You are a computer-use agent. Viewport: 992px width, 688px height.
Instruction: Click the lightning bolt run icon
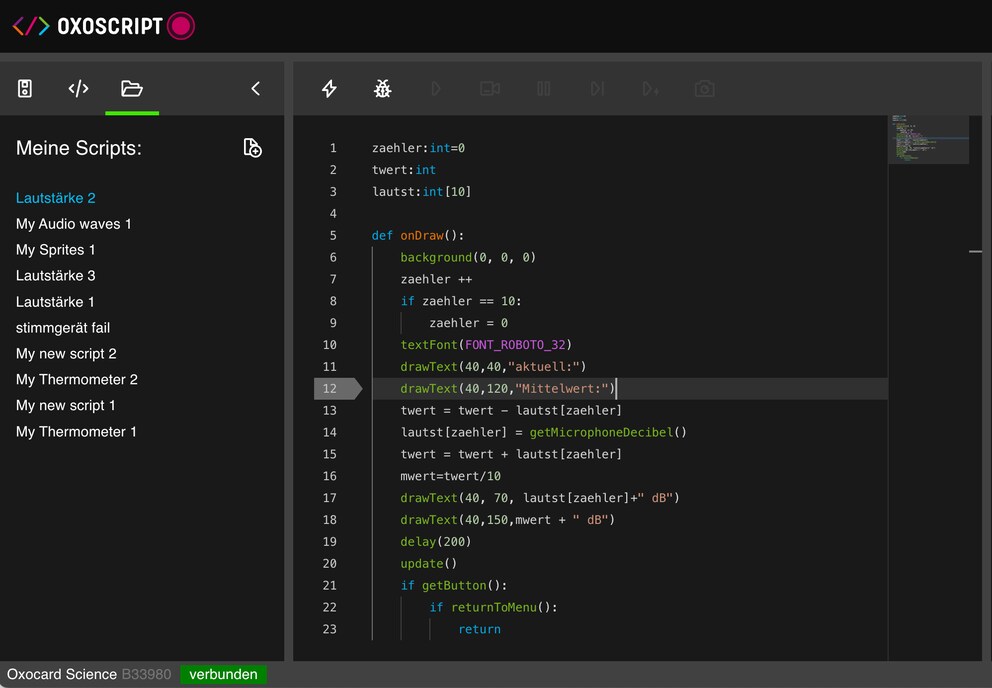point(329,89)
